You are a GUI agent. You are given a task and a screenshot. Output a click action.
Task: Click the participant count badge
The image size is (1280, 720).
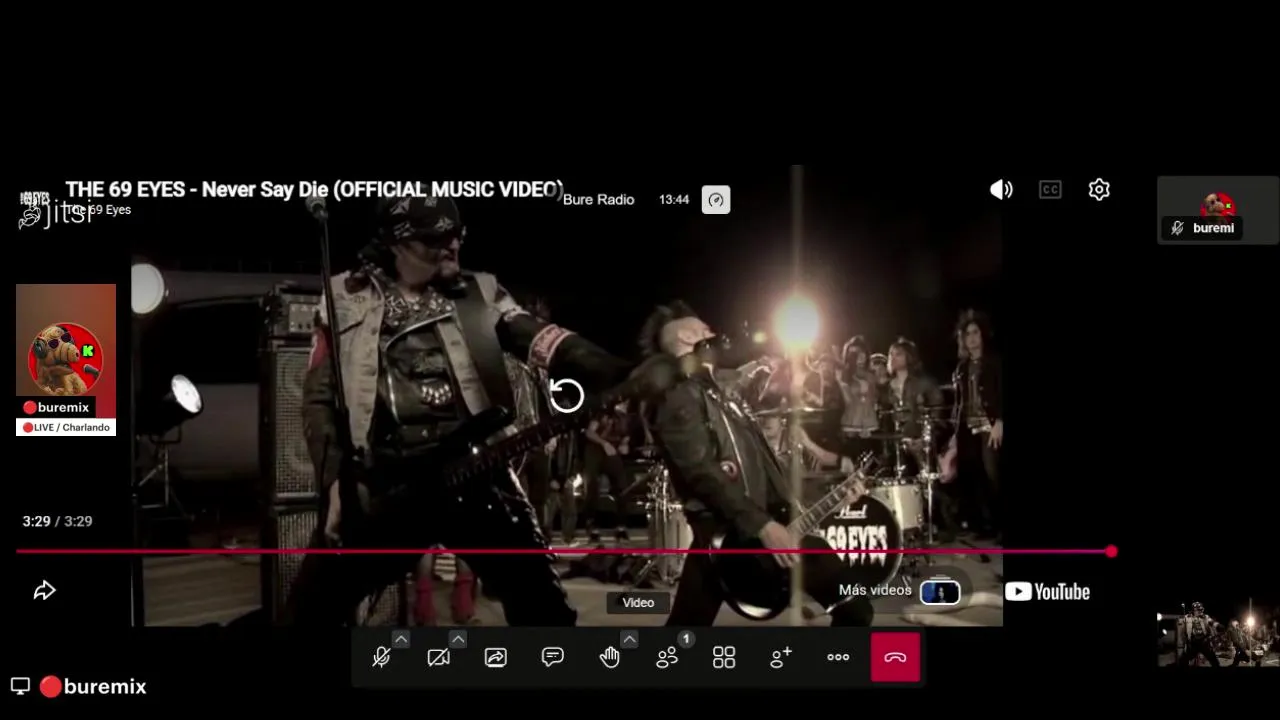click(x=686, y=638)
